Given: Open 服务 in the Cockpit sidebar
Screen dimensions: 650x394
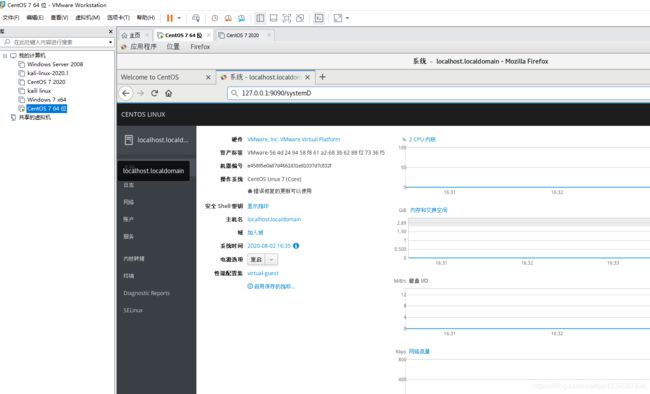Looking at the screenshot, I should click(129, 236).
